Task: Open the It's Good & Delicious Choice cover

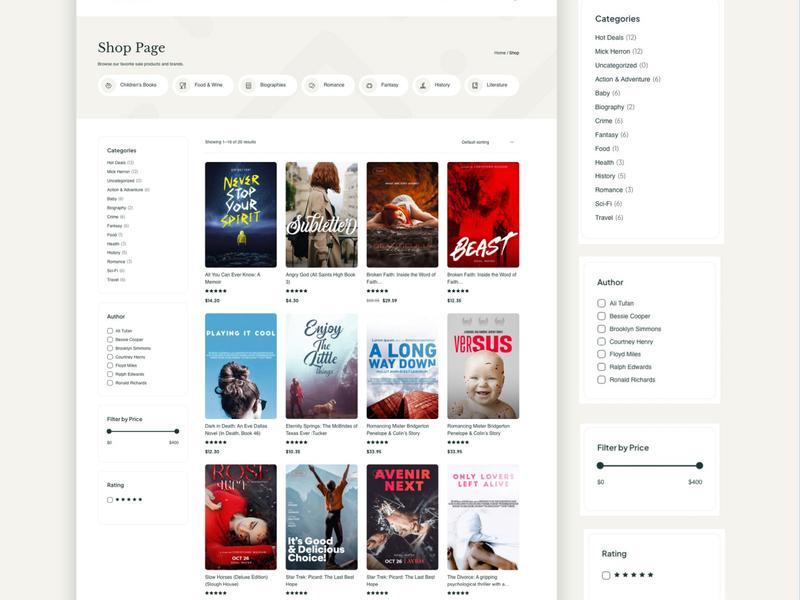Action: [x=321, y=517]
